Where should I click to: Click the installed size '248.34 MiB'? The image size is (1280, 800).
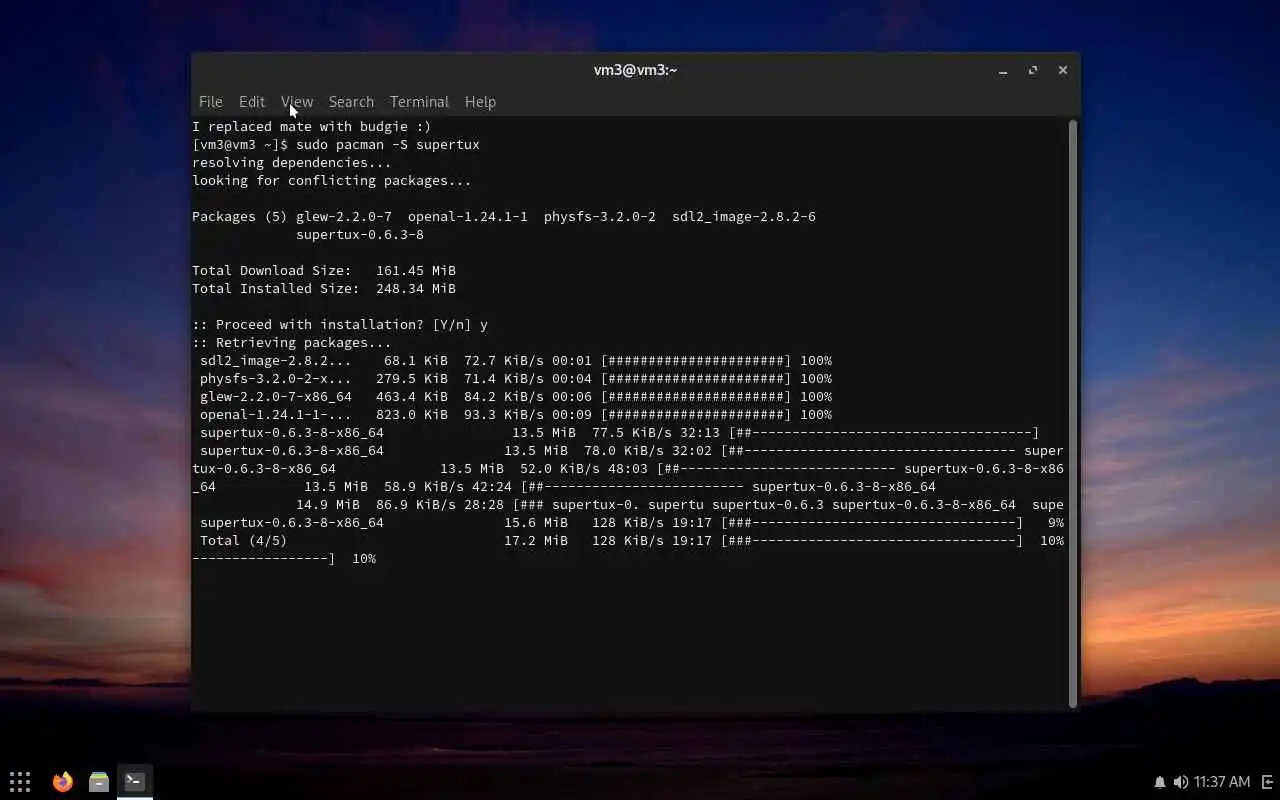pos(416,289)
